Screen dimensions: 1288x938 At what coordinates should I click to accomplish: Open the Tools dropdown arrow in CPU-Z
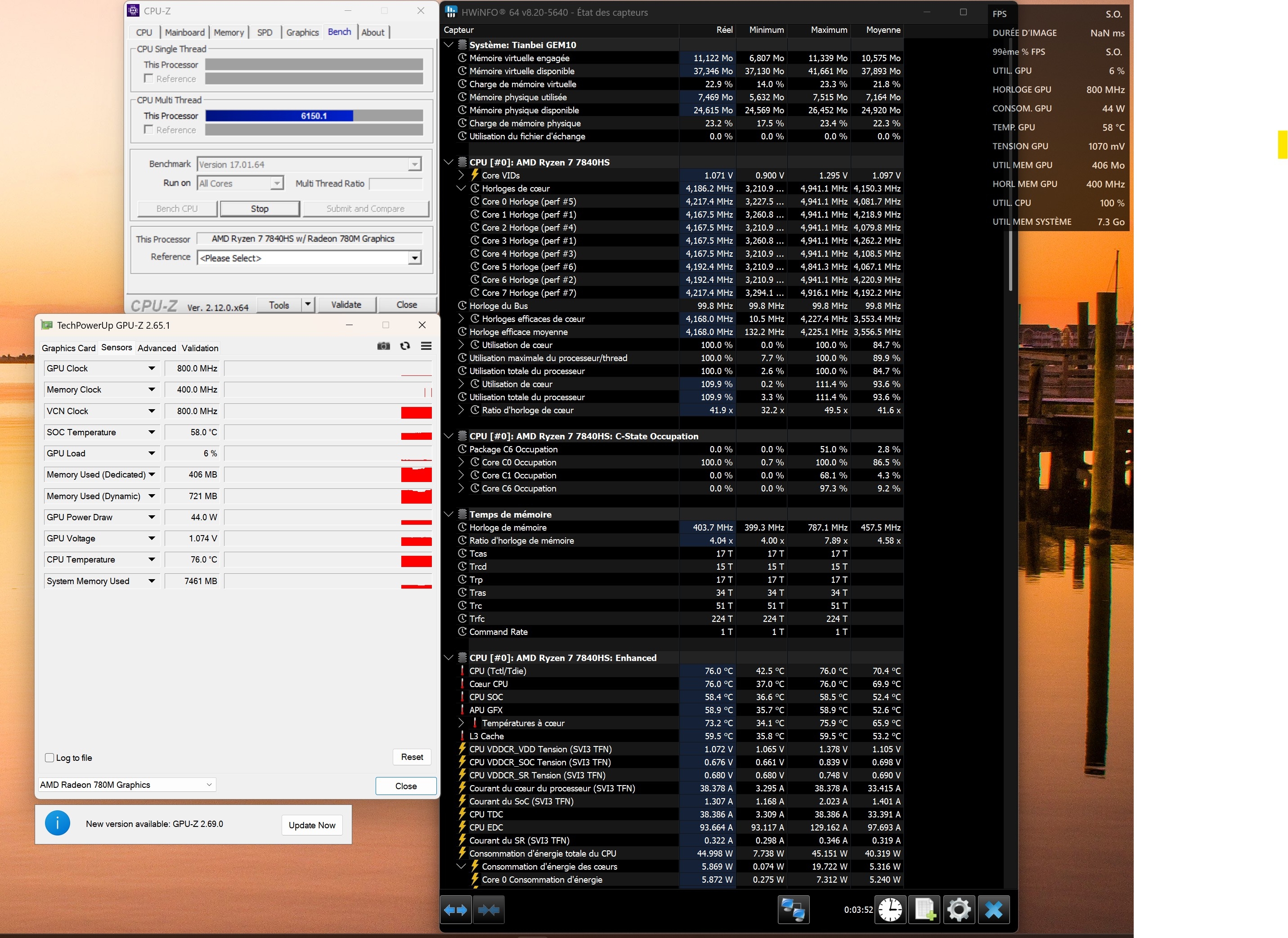pos(307,304)
